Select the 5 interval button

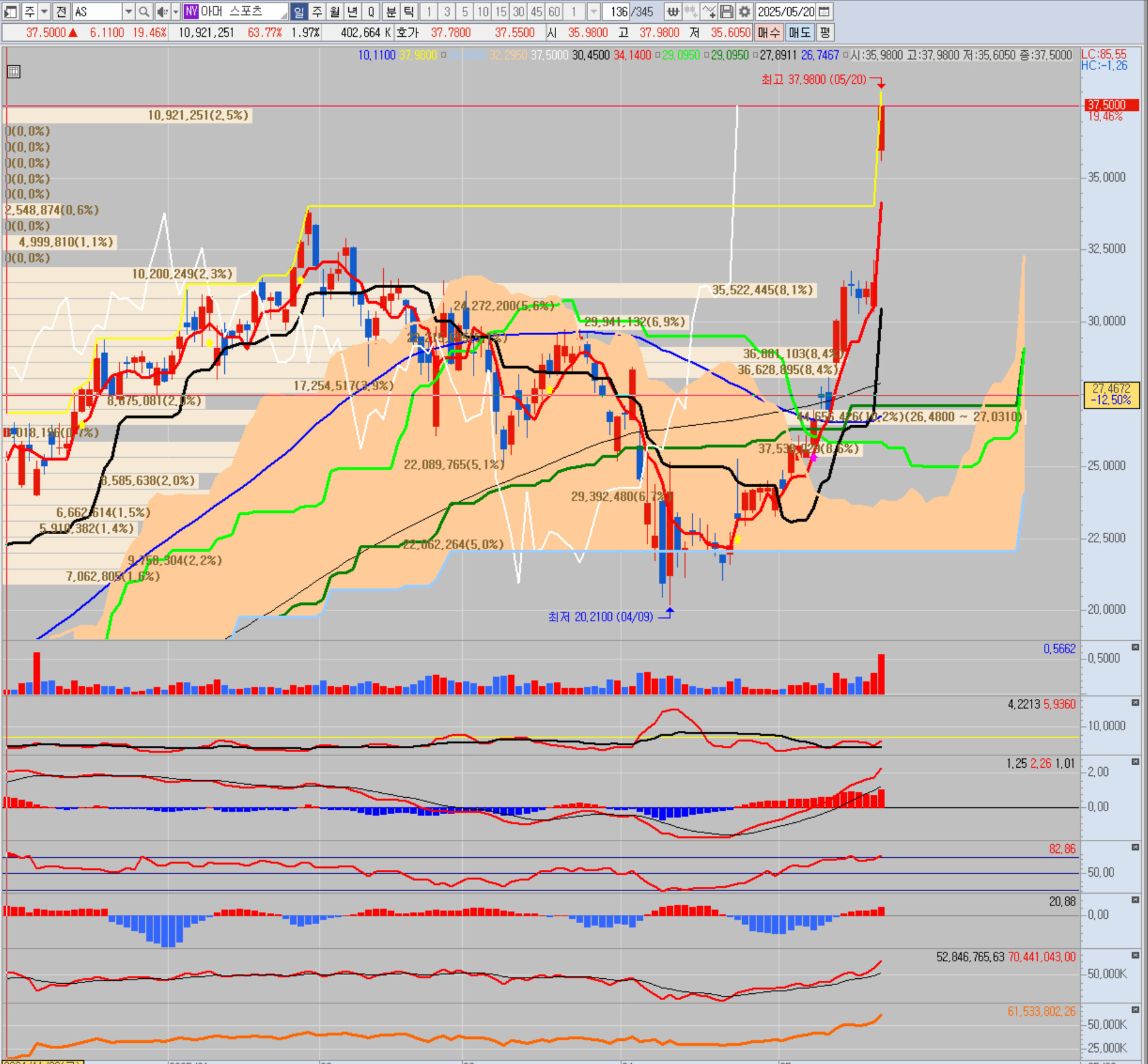point(465,11)
